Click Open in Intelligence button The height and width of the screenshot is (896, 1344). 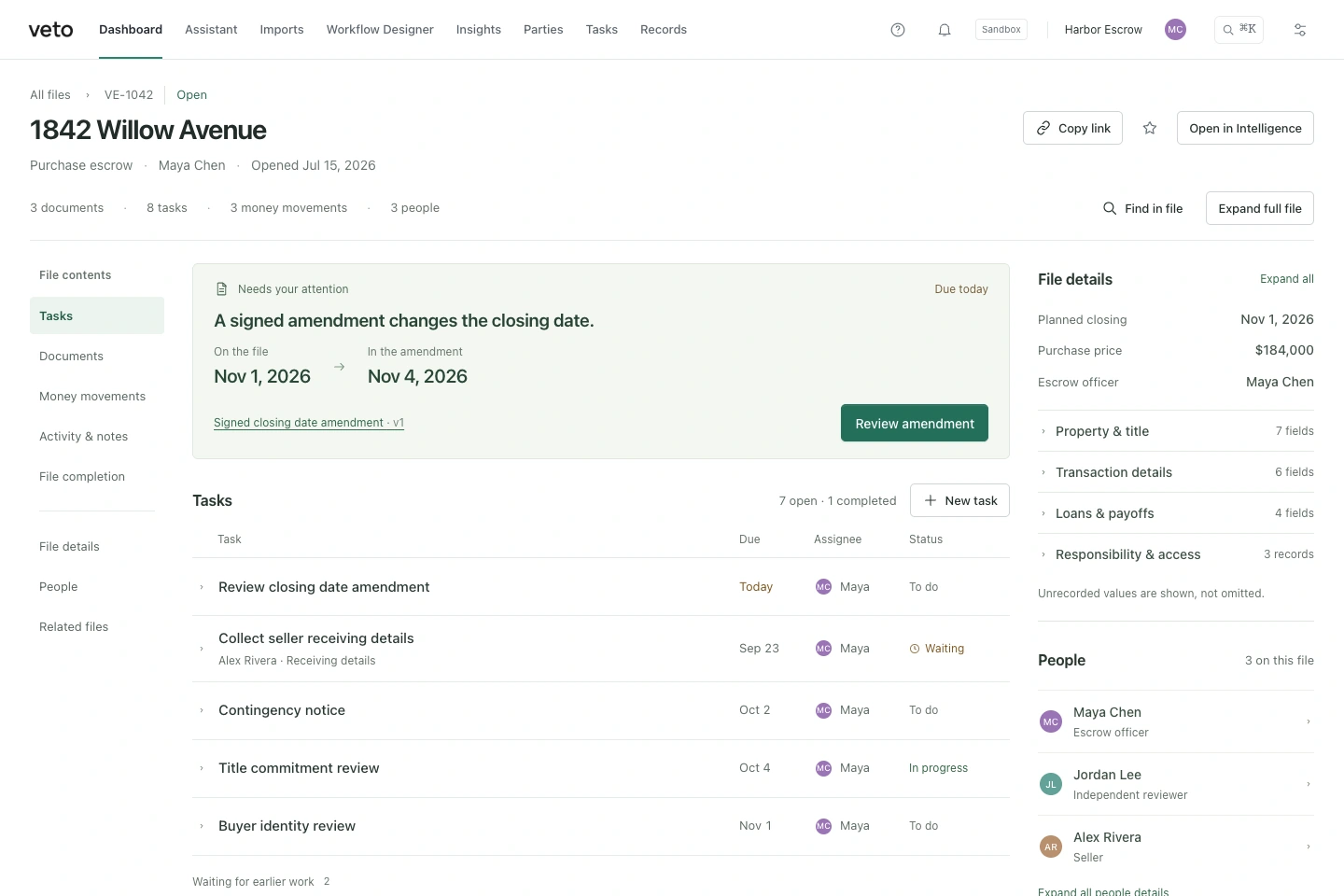tap(1245, 128)
